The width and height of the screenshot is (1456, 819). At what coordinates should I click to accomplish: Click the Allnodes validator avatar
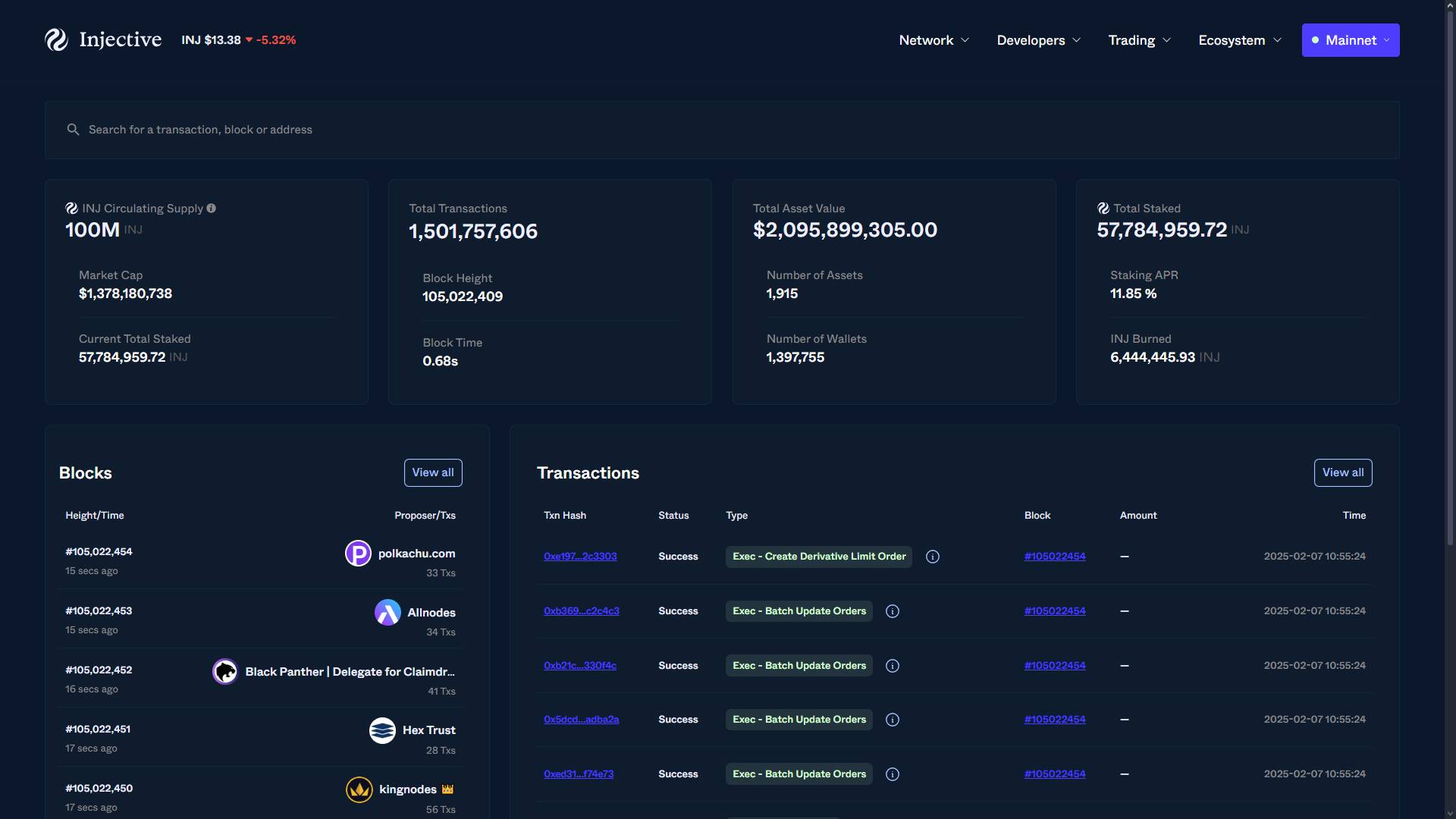click(x=388, y=613)
